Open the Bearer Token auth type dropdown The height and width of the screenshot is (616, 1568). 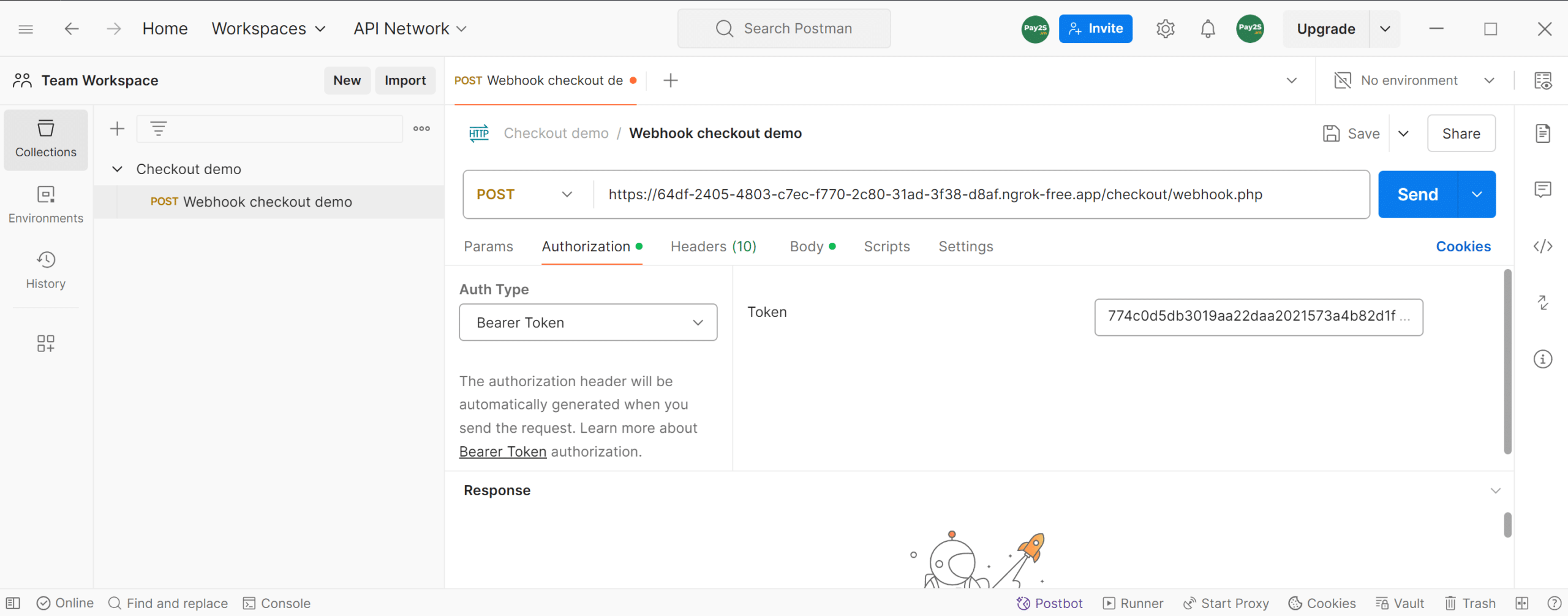(x=588, y=322)
